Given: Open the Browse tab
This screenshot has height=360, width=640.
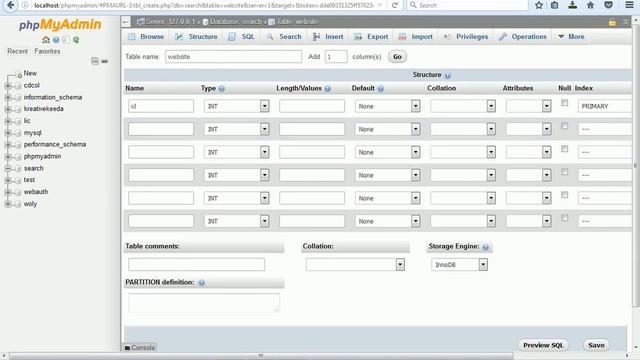Looking at the screenshot, I should coord(146,37).
